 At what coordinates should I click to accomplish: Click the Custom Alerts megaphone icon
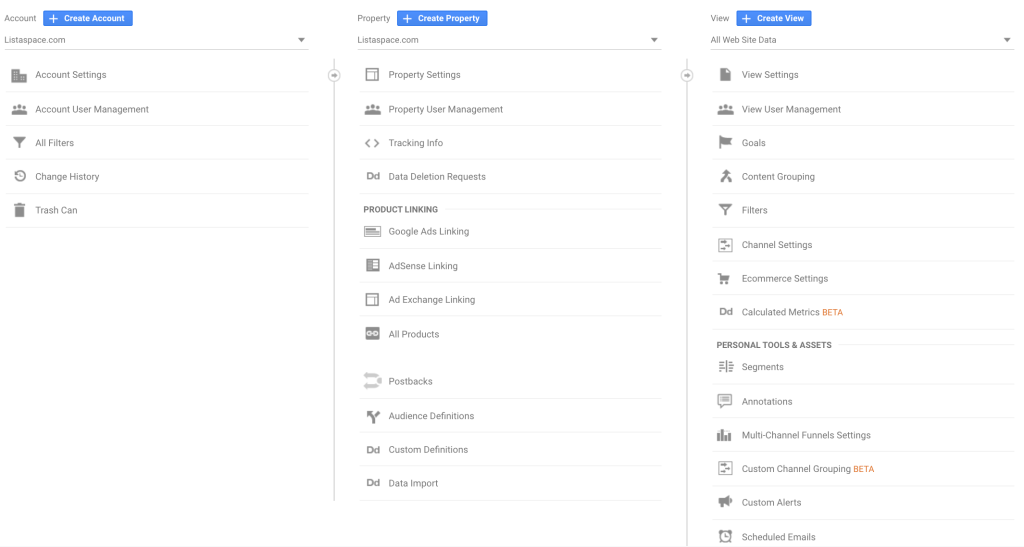pyautogui.click(x=725, y=502)
